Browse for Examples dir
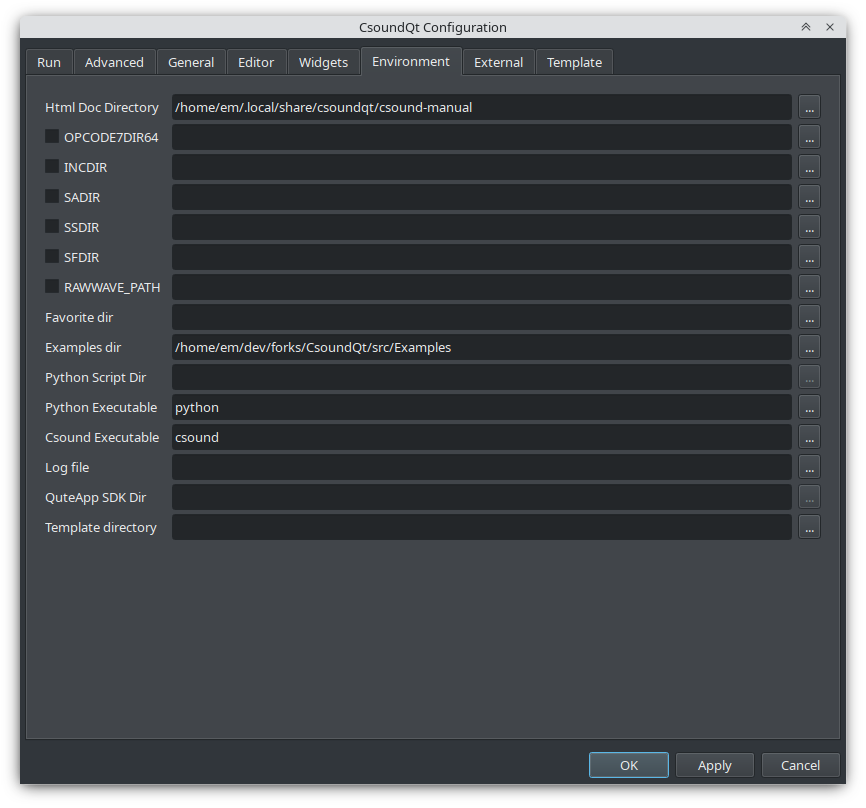 pyautogui.click(x=809, y=347)
